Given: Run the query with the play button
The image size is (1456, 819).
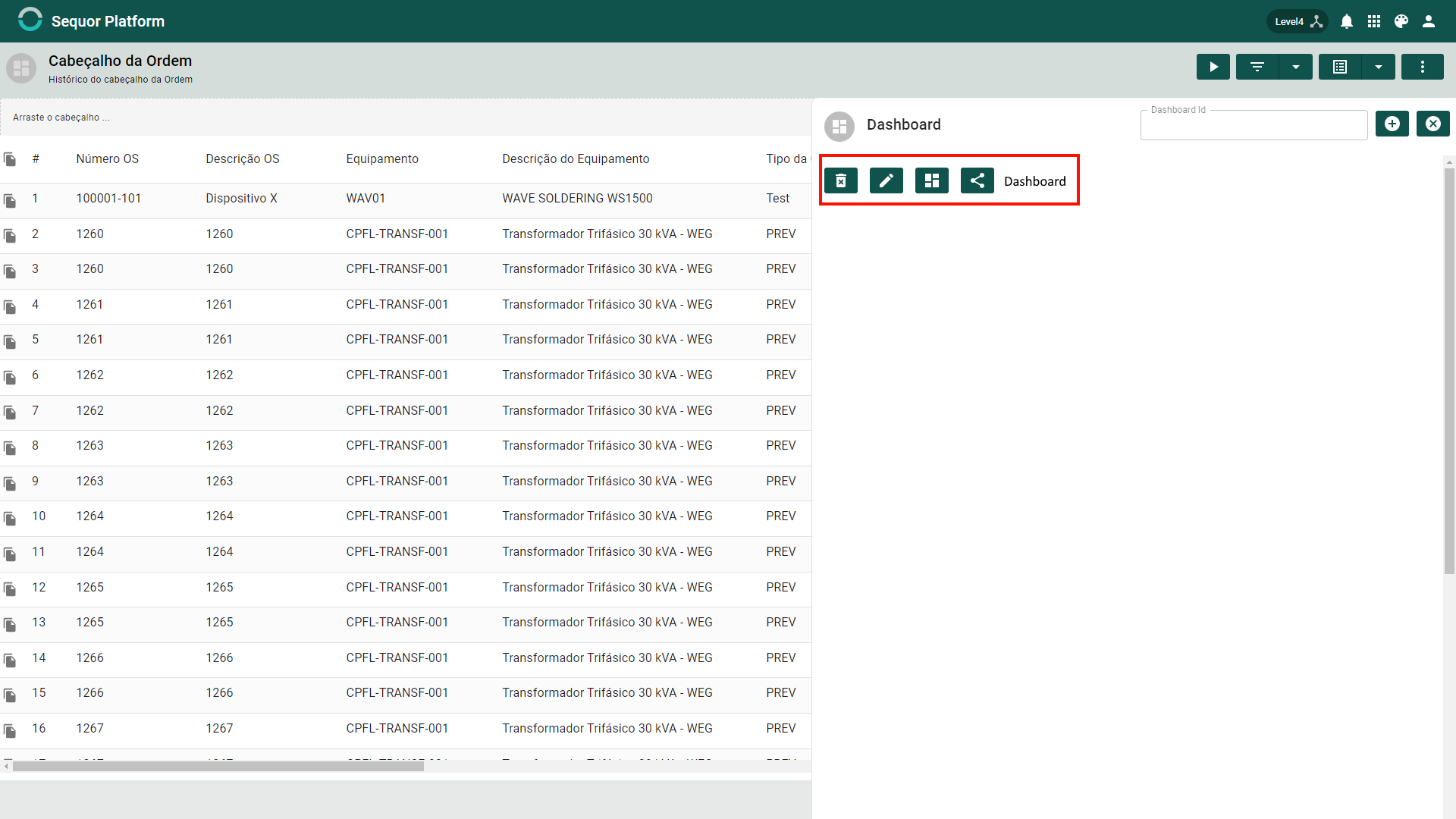Looking at the screenshot, I should pos(1213,67).
